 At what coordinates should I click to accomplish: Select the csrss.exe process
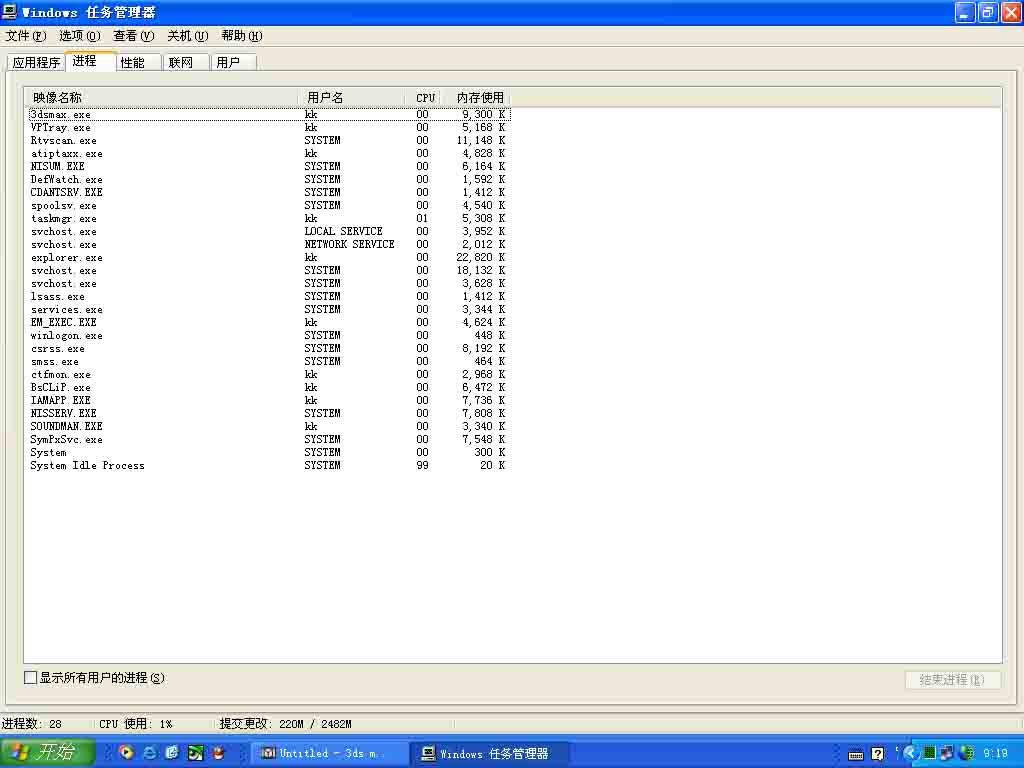tap(269, 349)
